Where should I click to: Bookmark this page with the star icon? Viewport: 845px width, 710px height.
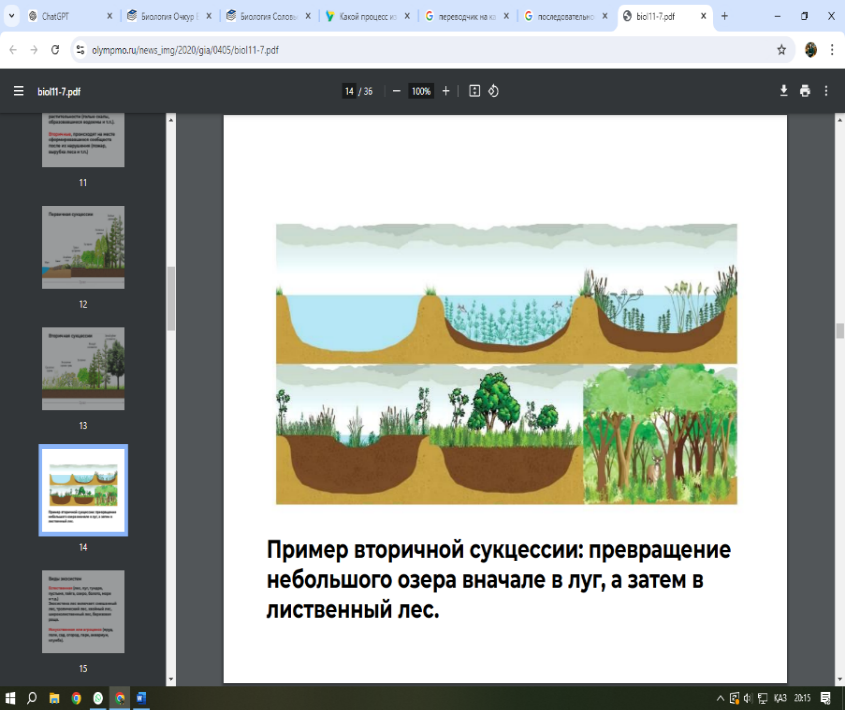[781, 49]
